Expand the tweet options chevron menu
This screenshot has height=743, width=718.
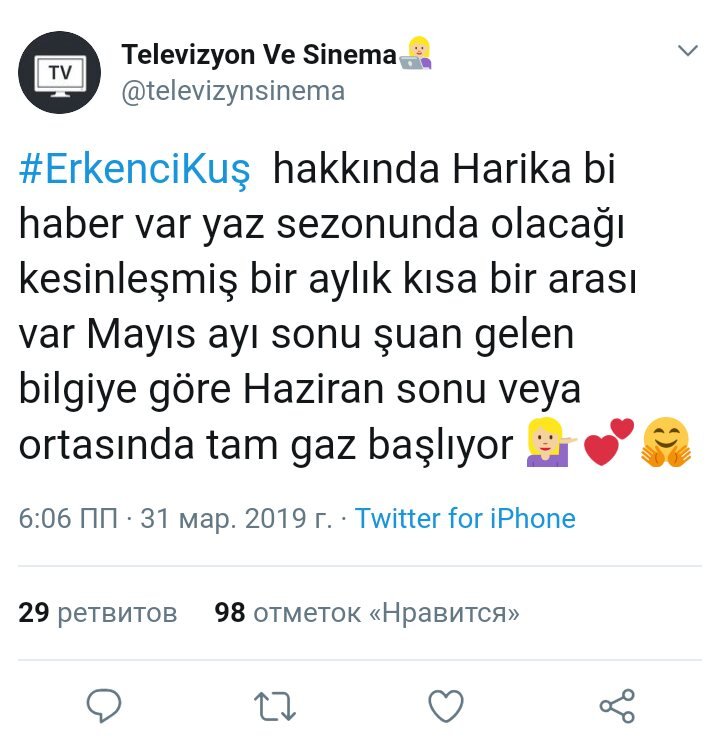pos(688,50)
